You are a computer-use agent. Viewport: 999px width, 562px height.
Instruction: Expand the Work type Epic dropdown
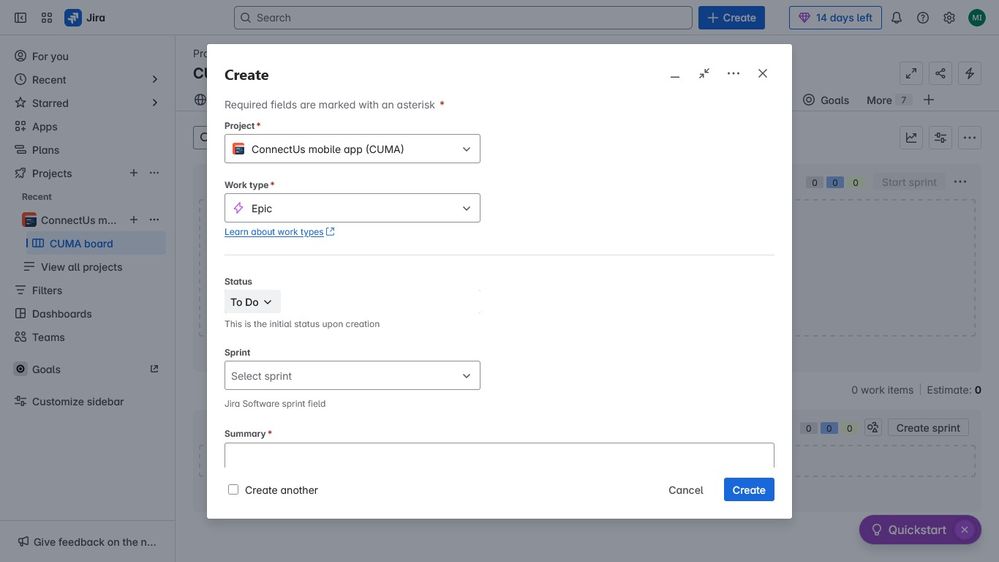[x=352, y=208]
